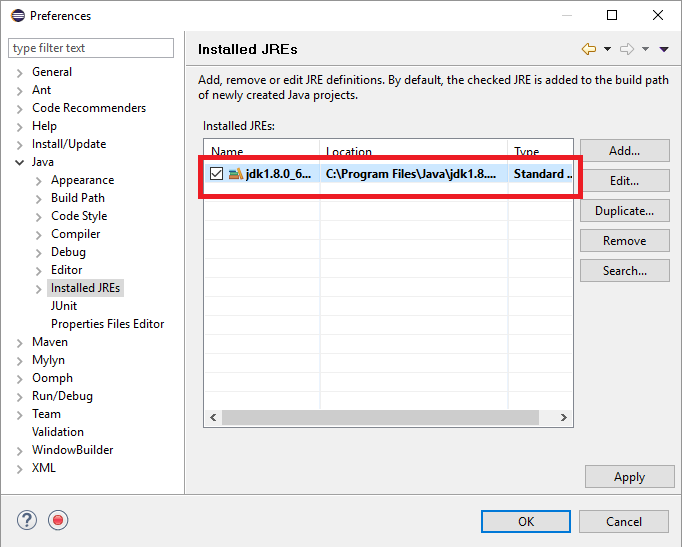Expand the Editor subnode

click(x=38, y=271)
